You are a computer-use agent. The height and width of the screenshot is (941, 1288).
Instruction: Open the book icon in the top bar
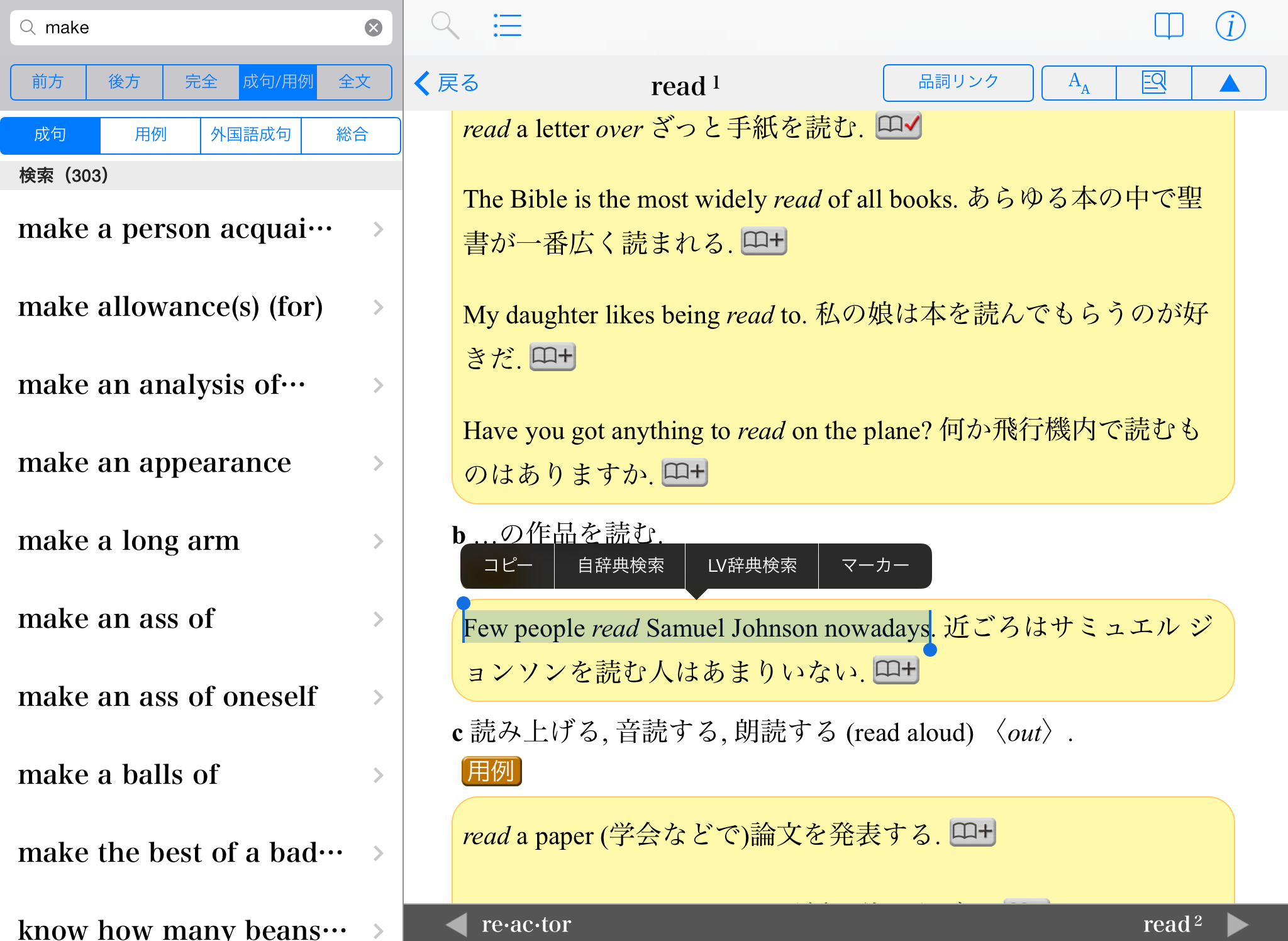[1169, 26]
